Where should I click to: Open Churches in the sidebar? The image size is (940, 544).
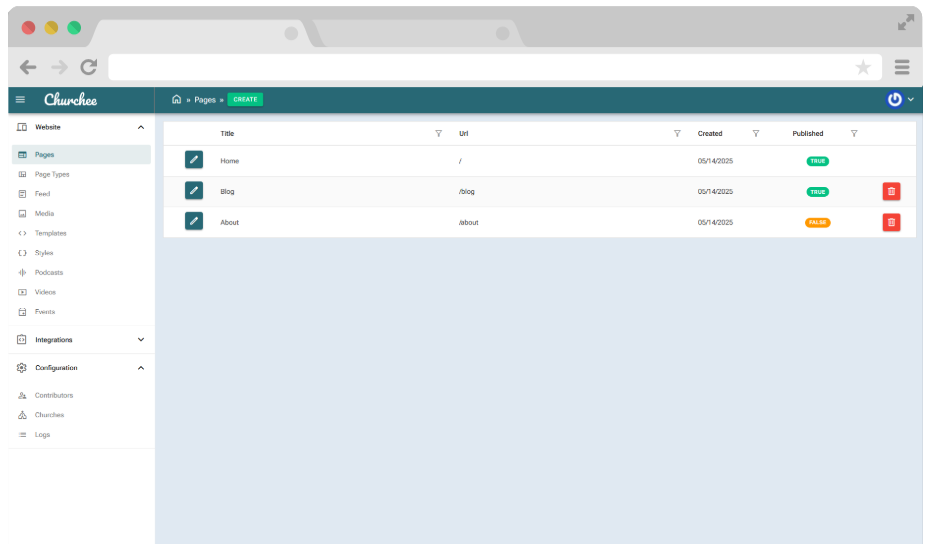pos(49,415)
